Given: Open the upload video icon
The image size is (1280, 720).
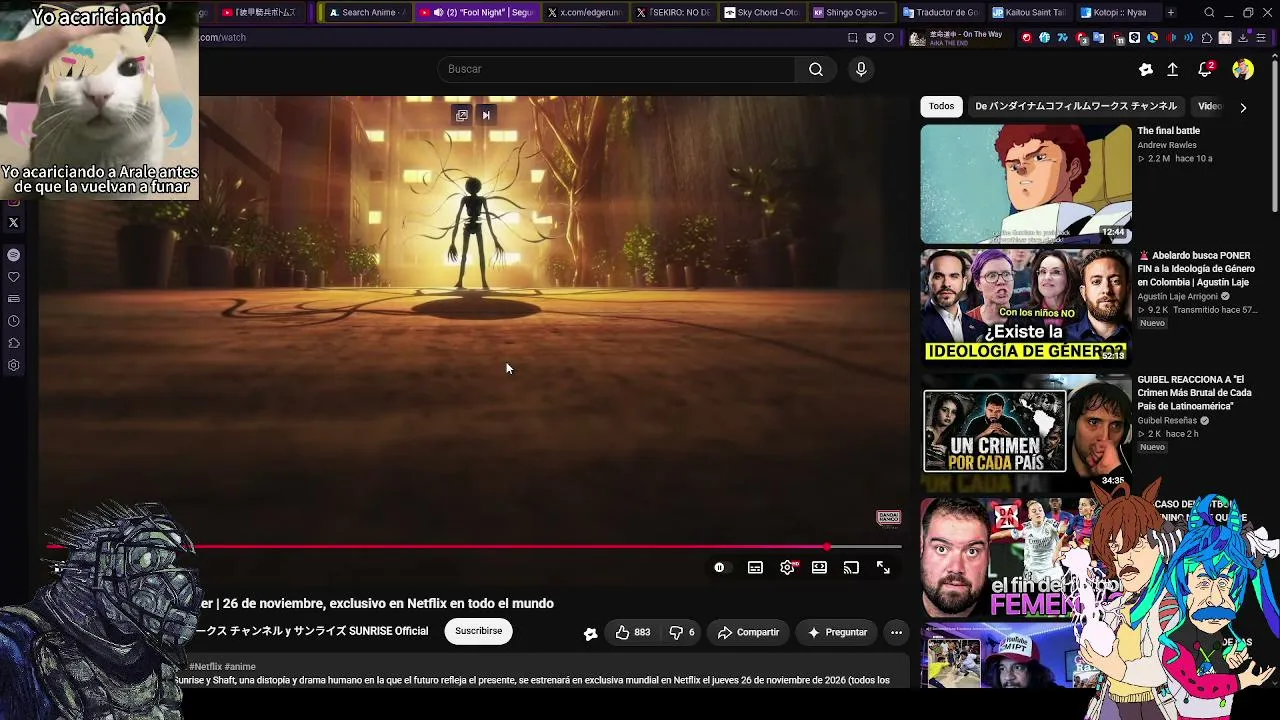Looking at the screenshot, I should coord(1173,69).
